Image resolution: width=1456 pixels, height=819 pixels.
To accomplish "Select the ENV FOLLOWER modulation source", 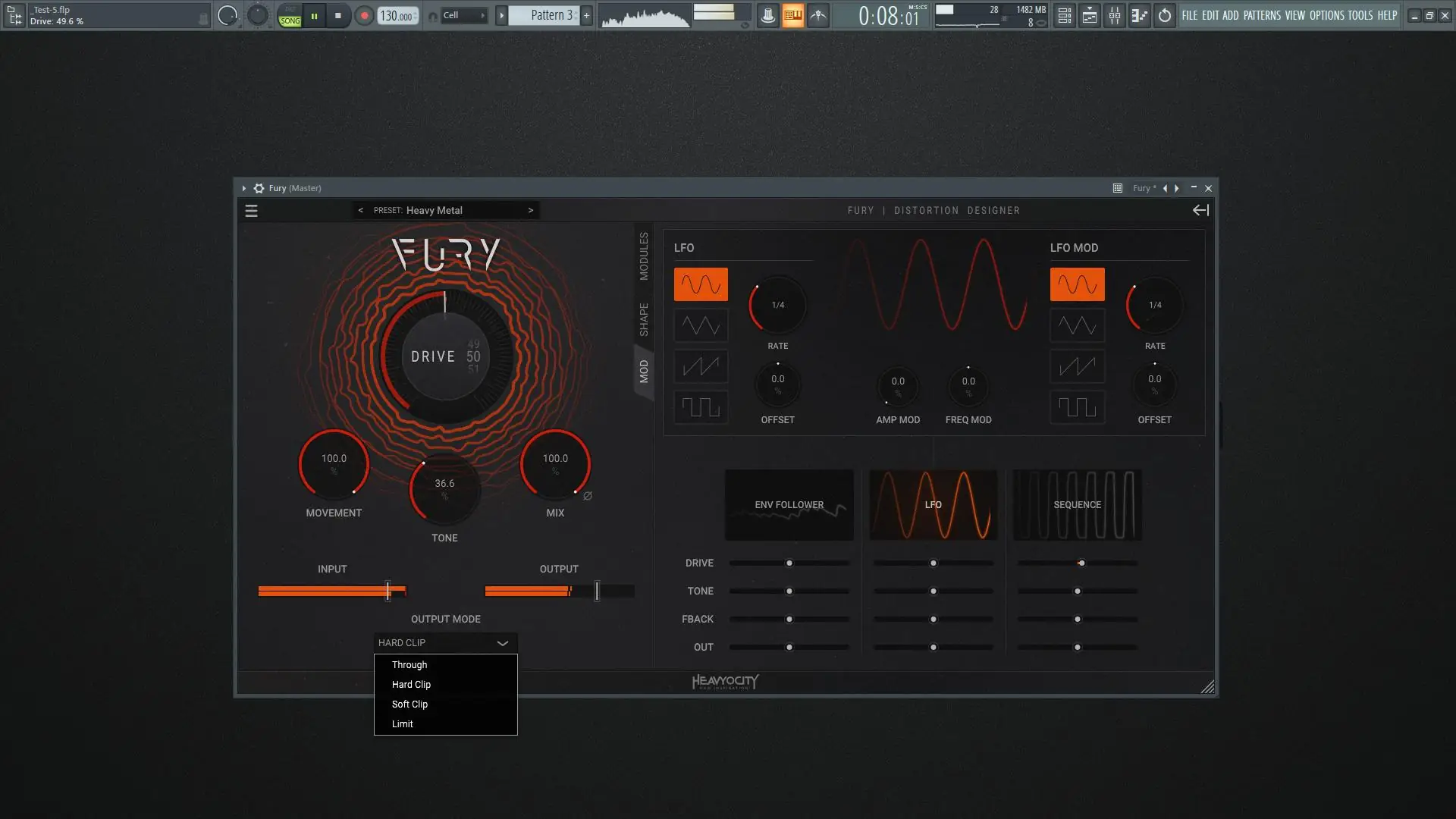I will 789,504.
